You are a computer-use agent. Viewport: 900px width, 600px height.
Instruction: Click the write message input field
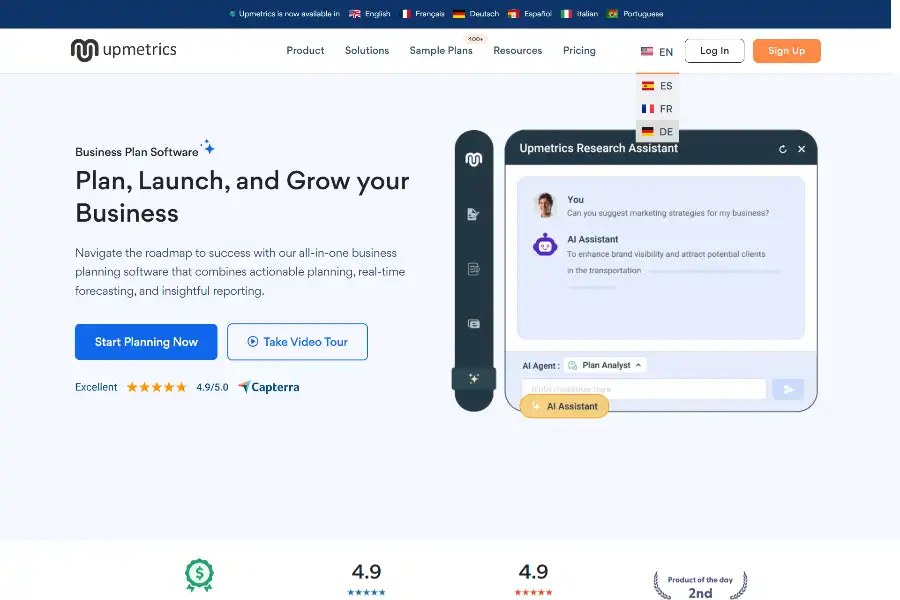[x=643, y=389]
